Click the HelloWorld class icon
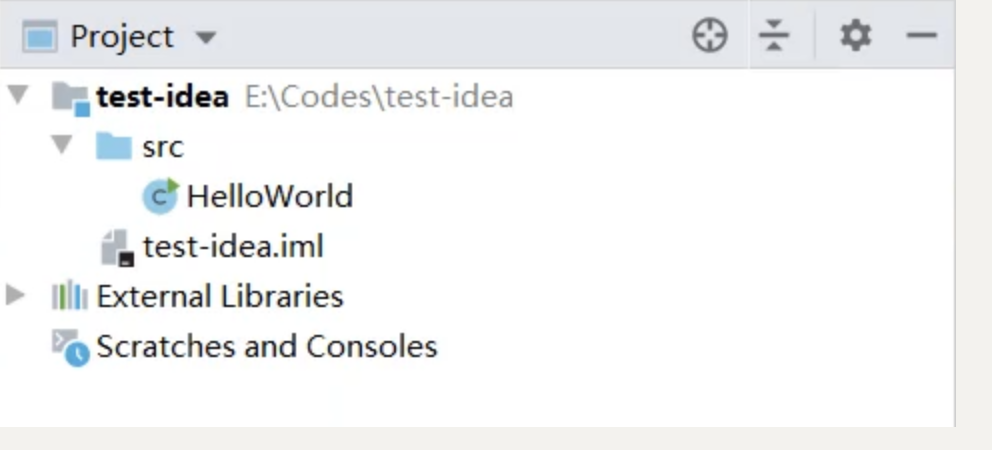Viewport: 992px width, 450px height. (x=161, y=196)
